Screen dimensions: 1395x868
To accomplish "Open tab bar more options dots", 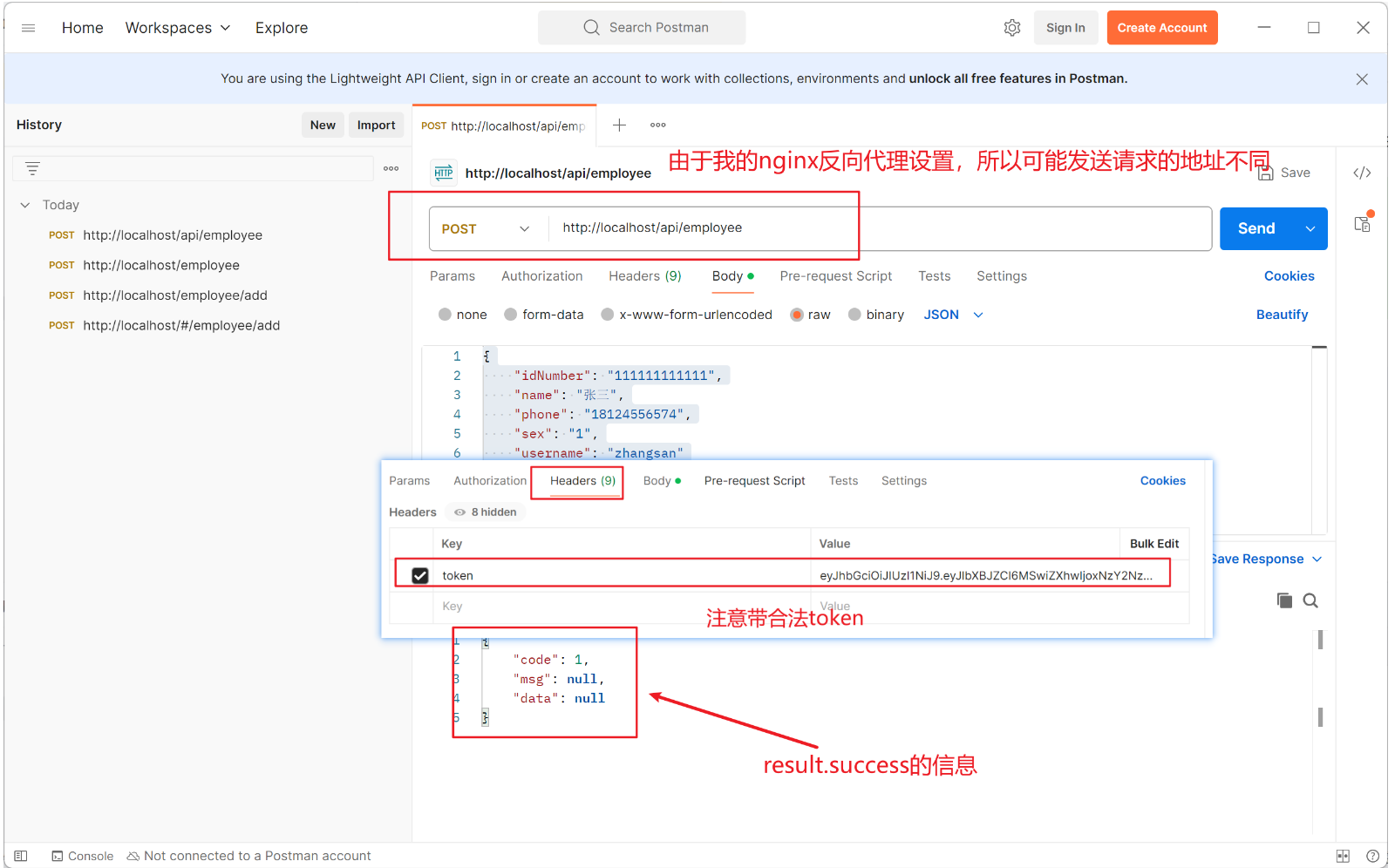I will click(x=658, y=125).
